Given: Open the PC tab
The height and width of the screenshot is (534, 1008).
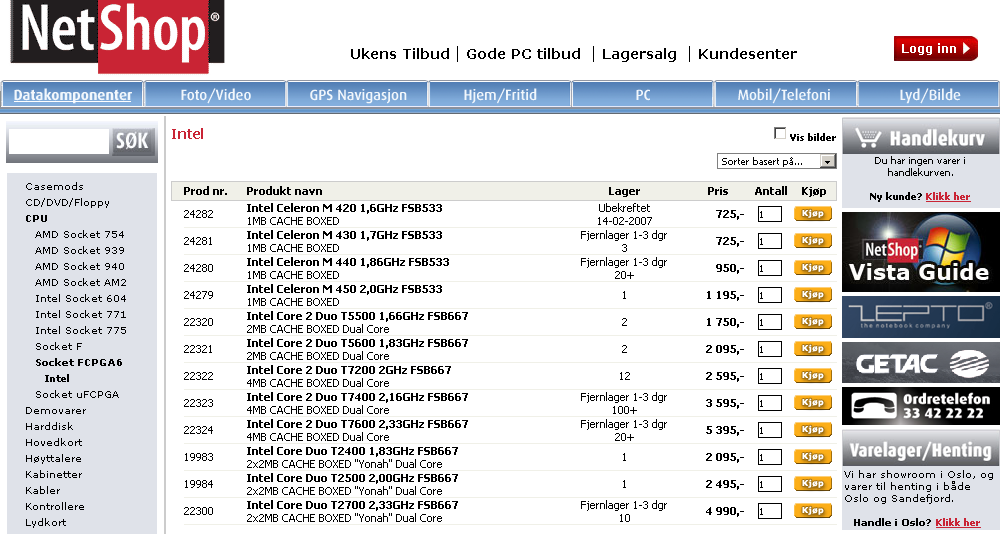Looking at the screenshot, I should pyautogui.click(x=643, y=95).
